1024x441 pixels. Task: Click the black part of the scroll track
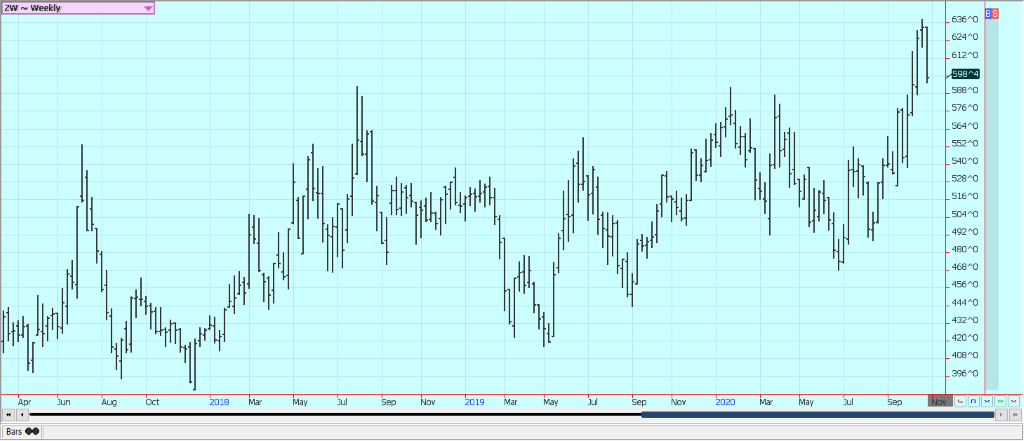point(336,415)
